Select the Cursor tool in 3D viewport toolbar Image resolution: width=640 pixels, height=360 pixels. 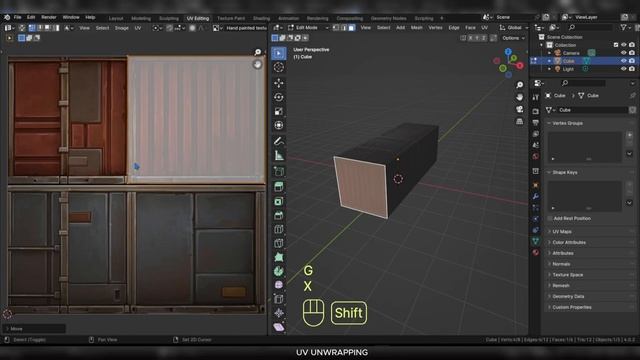pyautogui.click(x=279, y=67)
